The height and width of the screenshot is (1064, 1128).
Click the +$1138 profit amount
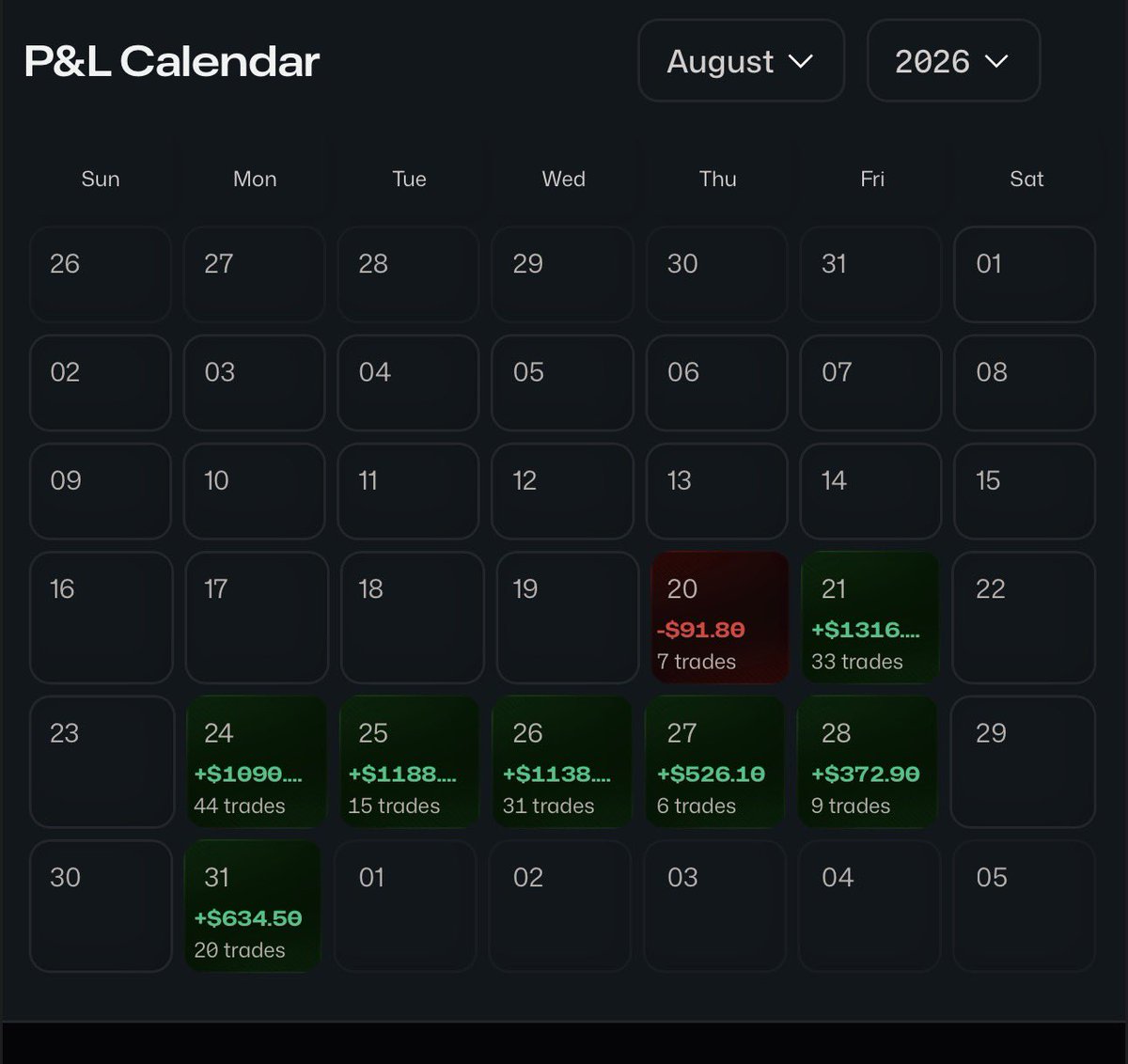(556, 774)
